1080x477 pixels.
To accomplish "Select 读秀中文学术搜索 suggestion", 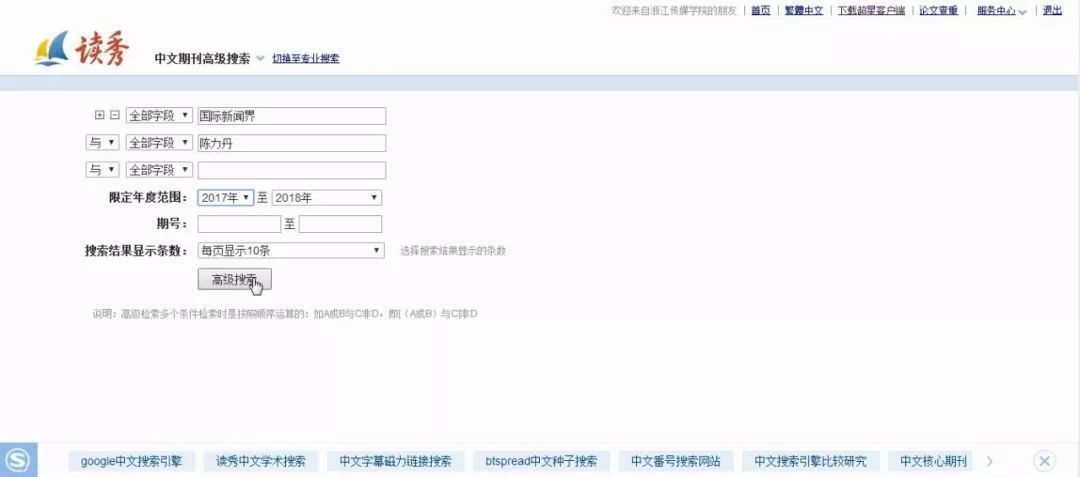I will pyautogui.click(x=260, y=461).
